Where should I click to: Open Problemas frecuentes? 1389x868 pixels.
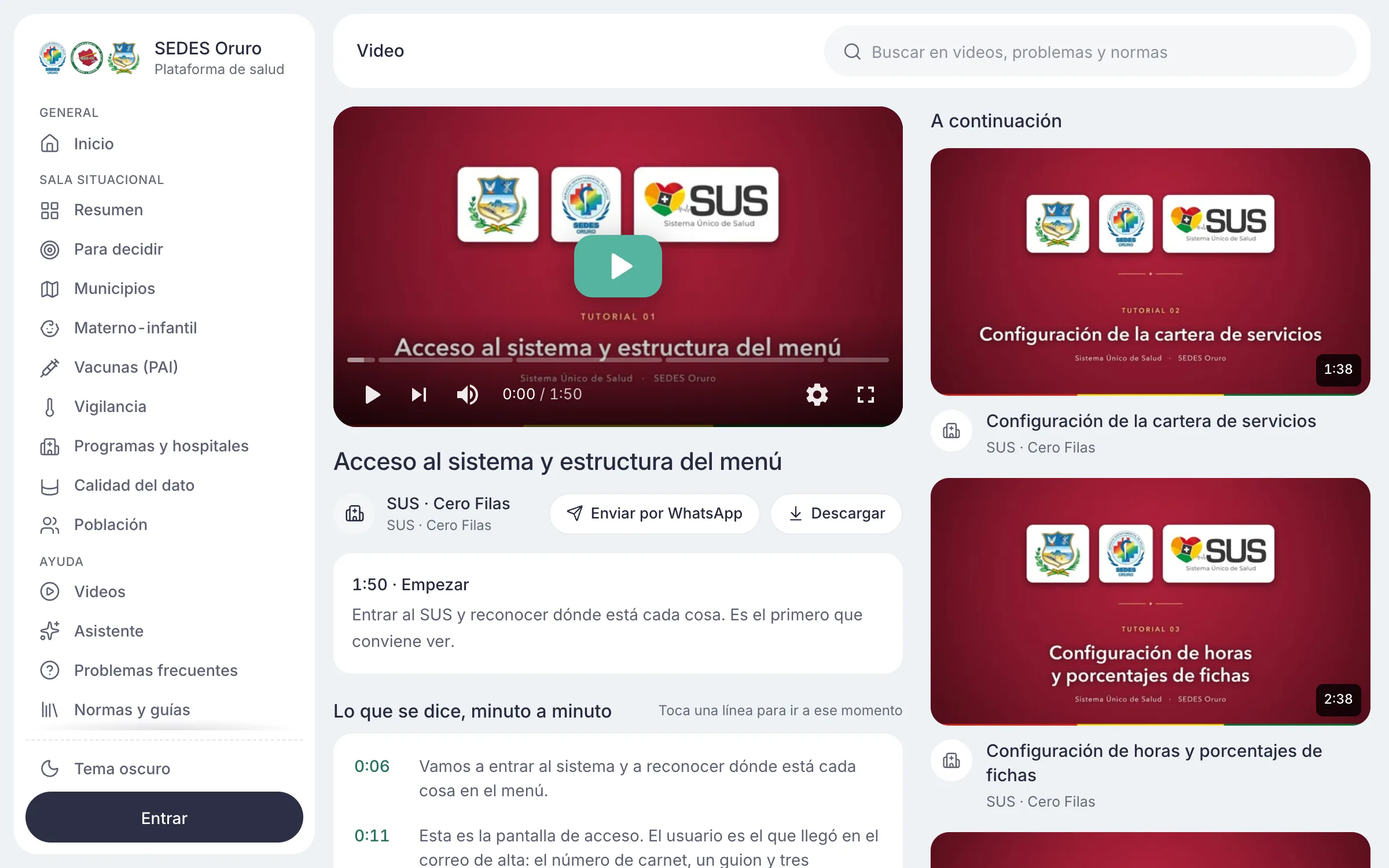pos(164,670)
